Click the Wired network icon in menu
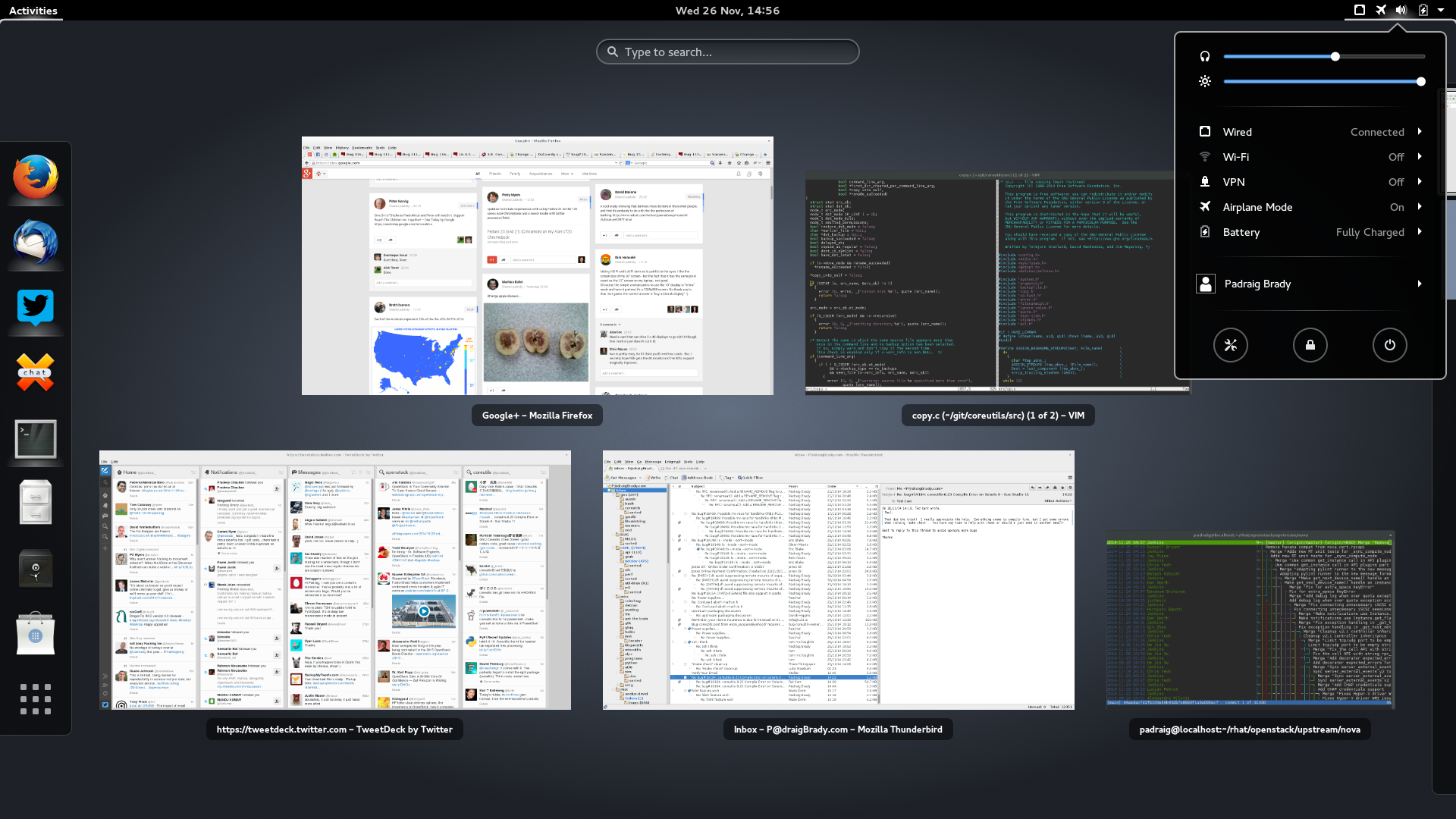The width and height of the screenshot is (1456, 819). pos(1205,132)
